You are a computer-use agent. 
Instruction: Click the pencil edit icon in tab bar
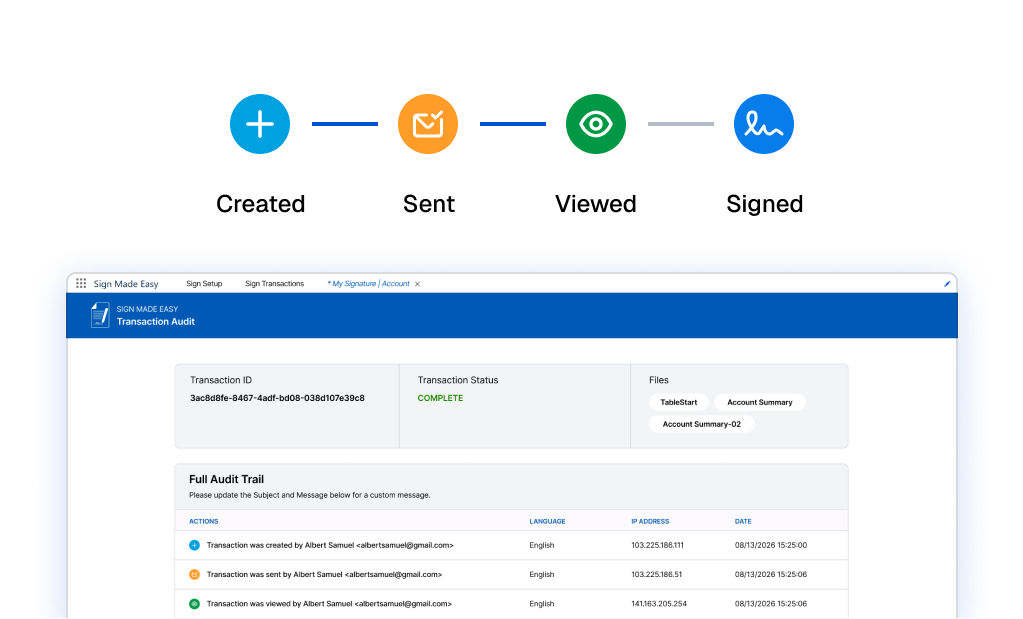click(x=947, y=284)
